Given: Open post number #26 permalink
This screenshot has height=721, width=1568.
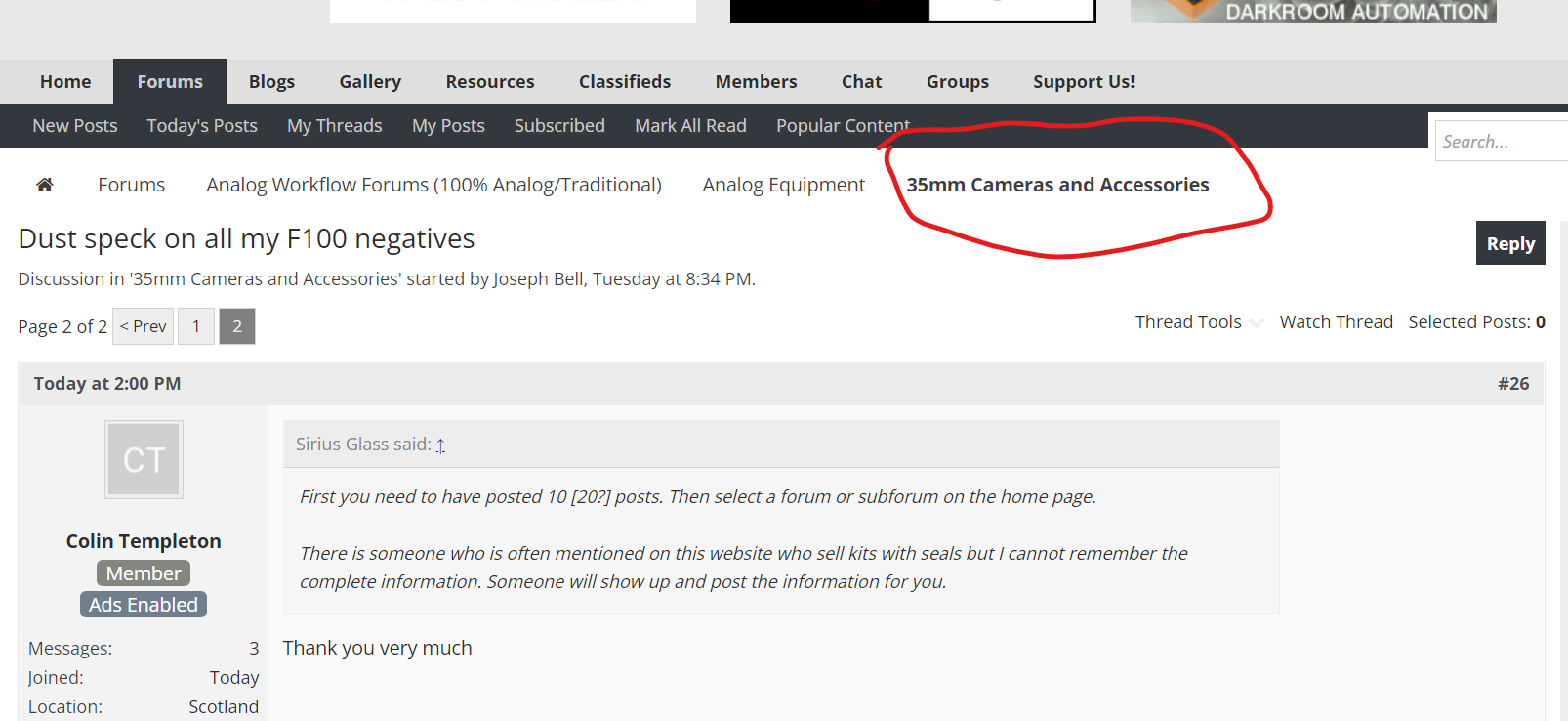Looking at the screenshot, I should [x=1512, y=384].
